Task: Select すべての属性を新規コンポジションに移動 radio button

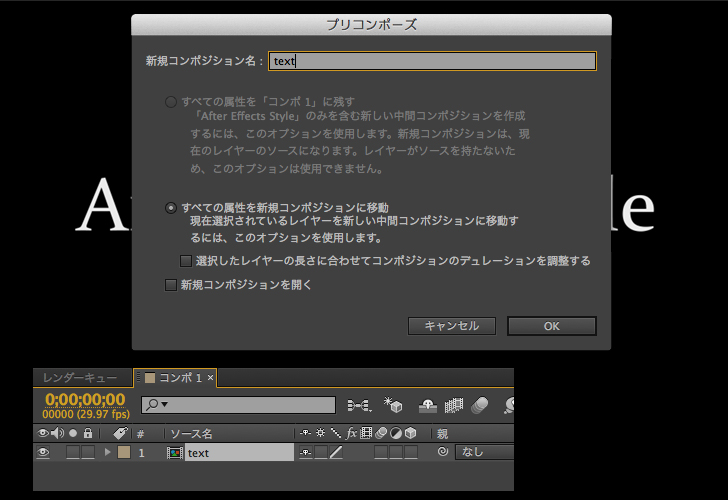Action: [171, 208]
